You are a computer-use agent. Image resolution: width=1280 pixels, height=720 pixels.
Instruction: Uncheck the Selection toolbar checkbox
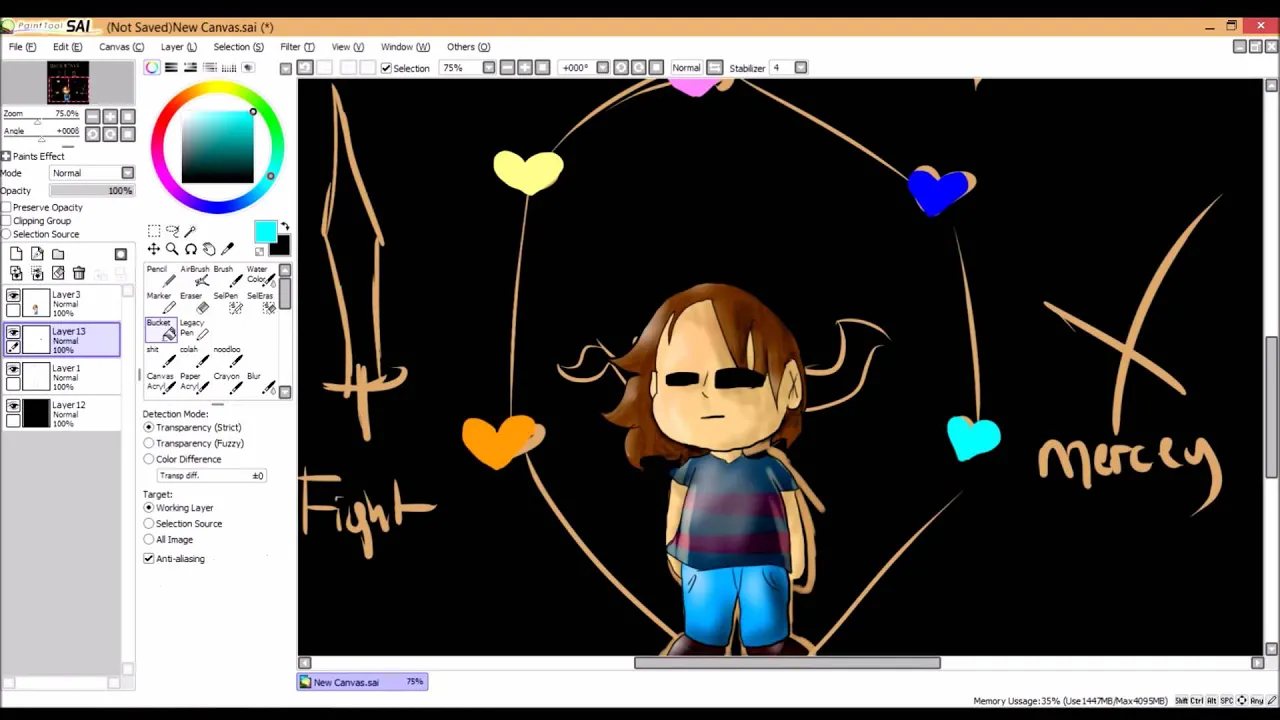click(386, 68)
